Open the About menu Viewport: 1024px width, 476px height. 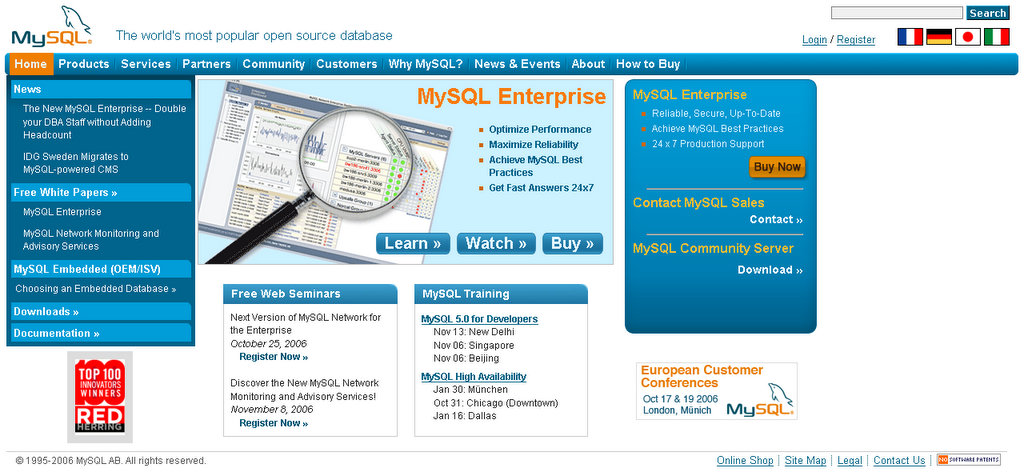tap(588, 64)
